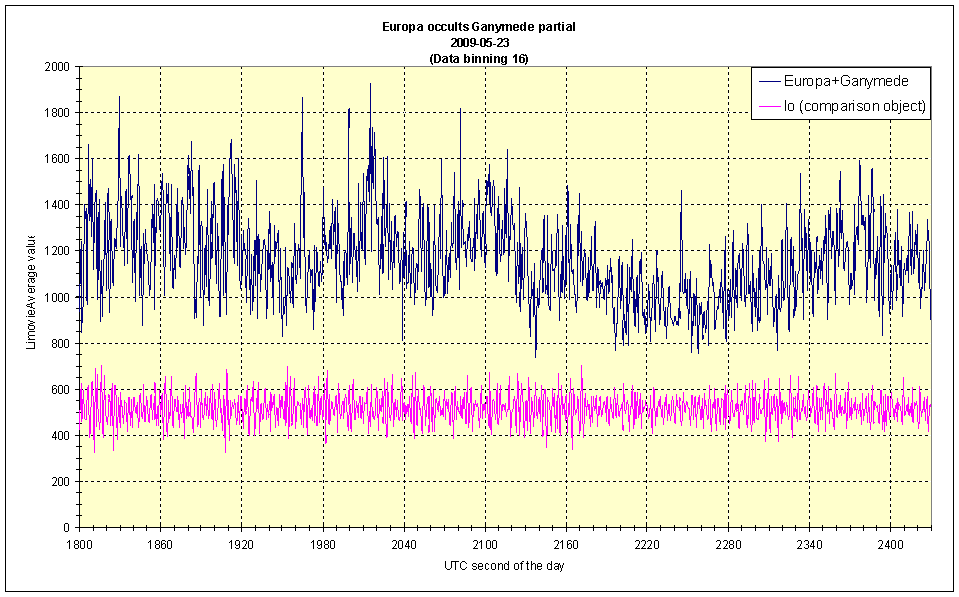Click the y-axis label 1600
This screenshot has height=597, width=959.
point(57,158)
